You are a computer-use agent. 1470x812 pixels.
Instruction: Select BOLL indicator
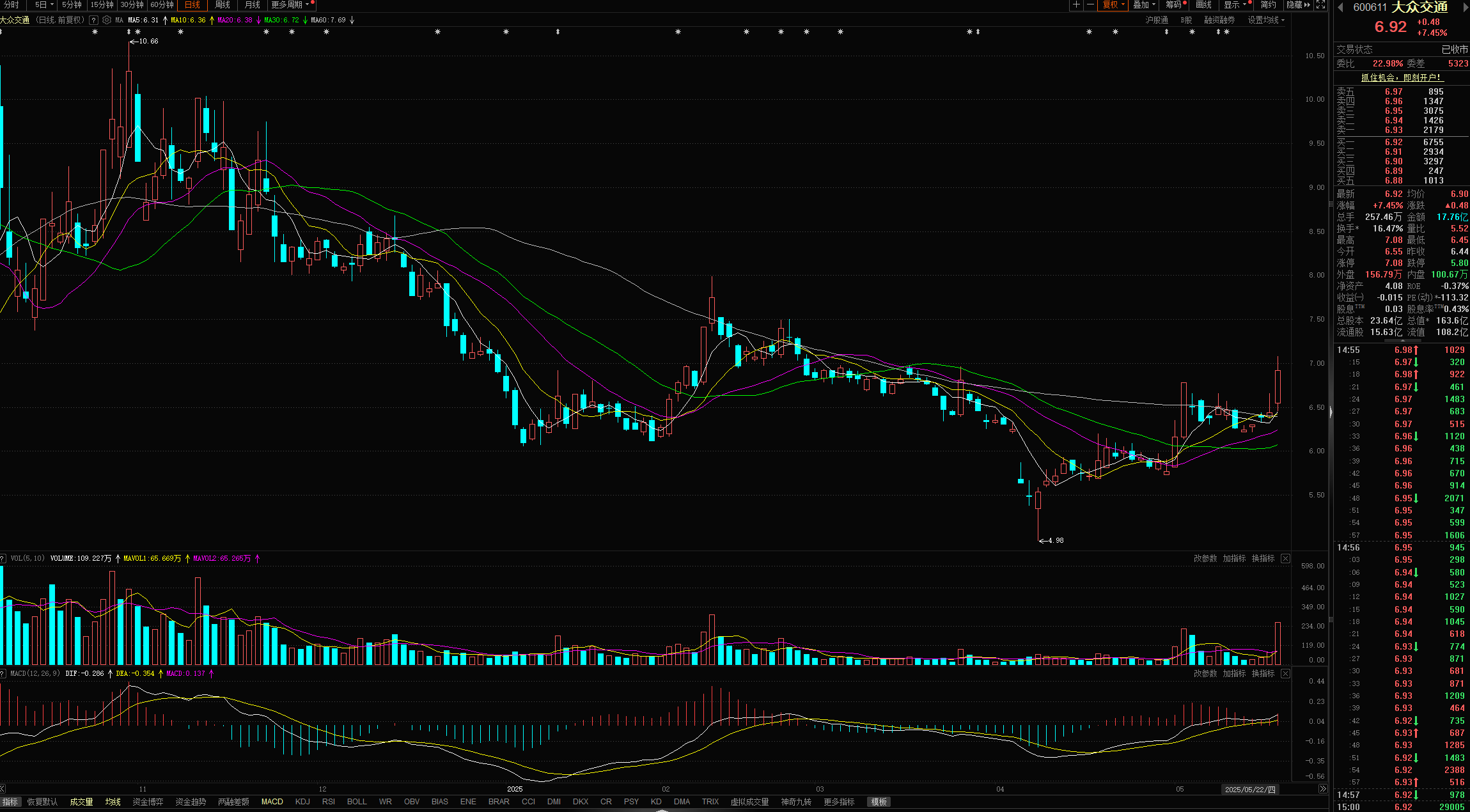(x=357, y=802)
